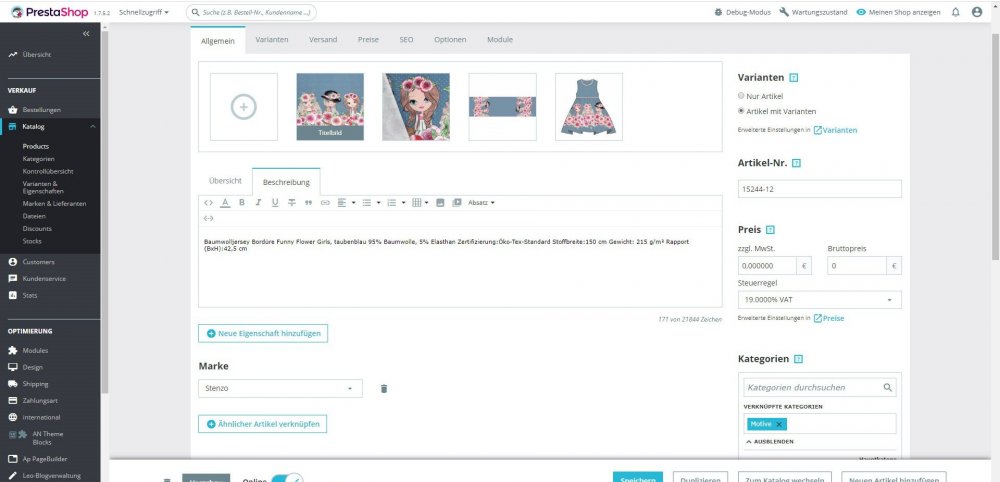The height and width of the screenshot is (482, 1000).
Task: Follow the Preise advanced settings link
Action: coord(828,318)
